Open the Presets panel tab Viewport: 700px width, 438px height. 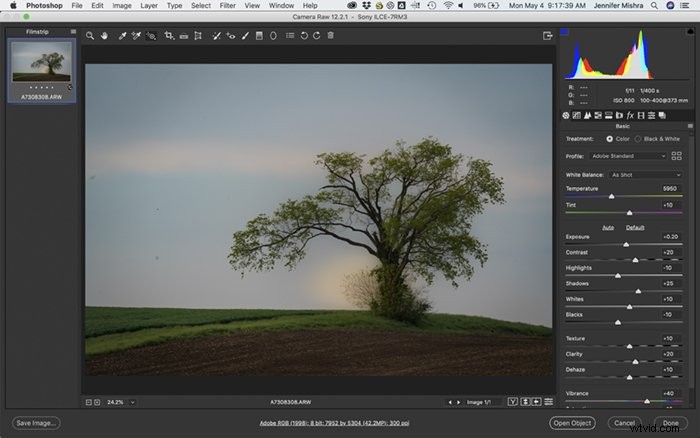pos(652,116)
